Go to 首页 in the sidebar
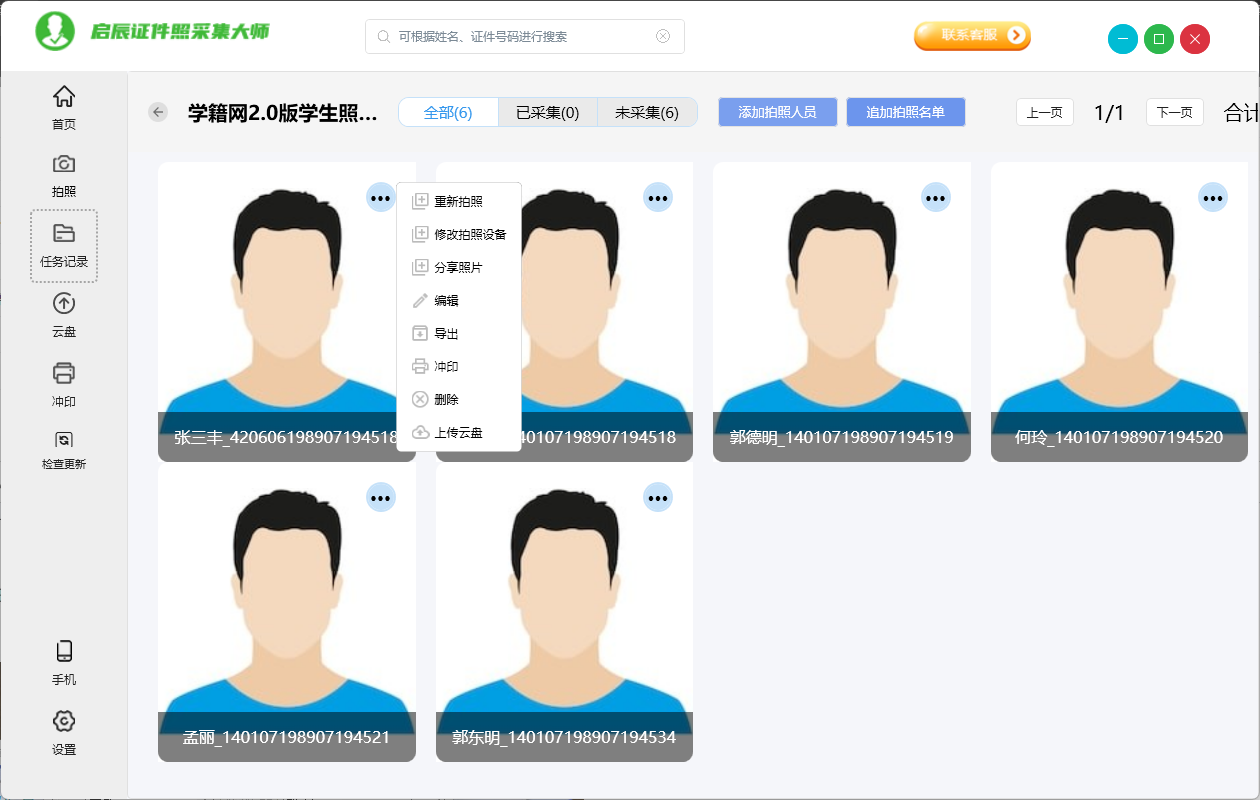 click(64, 108)
